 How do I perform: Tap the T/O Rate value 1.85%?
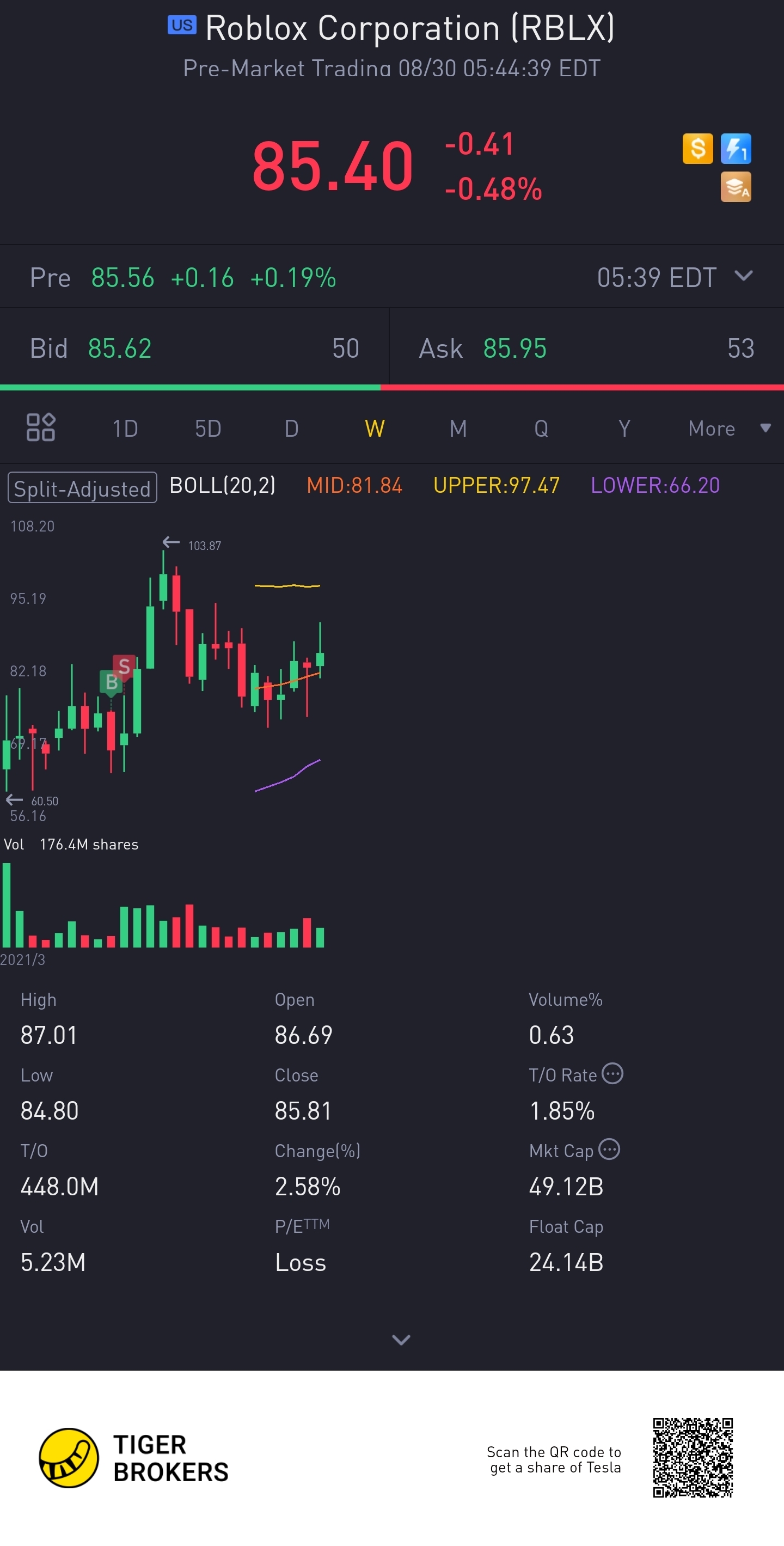pos(561,1111)
